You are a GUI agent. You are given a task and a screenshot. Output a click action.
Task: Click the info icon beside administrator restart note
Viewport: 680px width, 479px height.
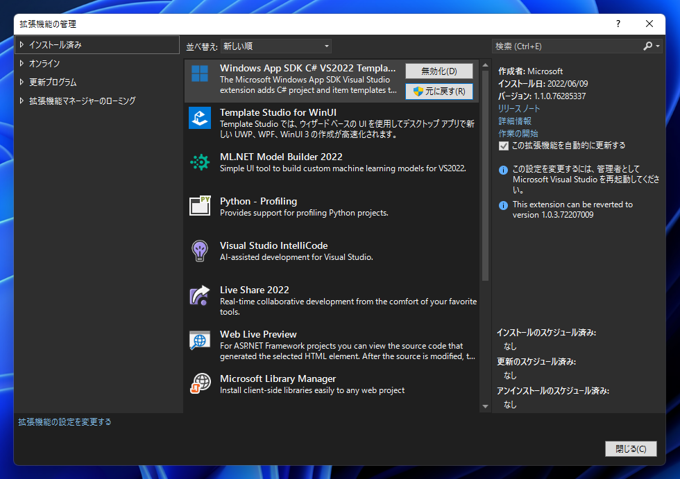pos(503,170)
